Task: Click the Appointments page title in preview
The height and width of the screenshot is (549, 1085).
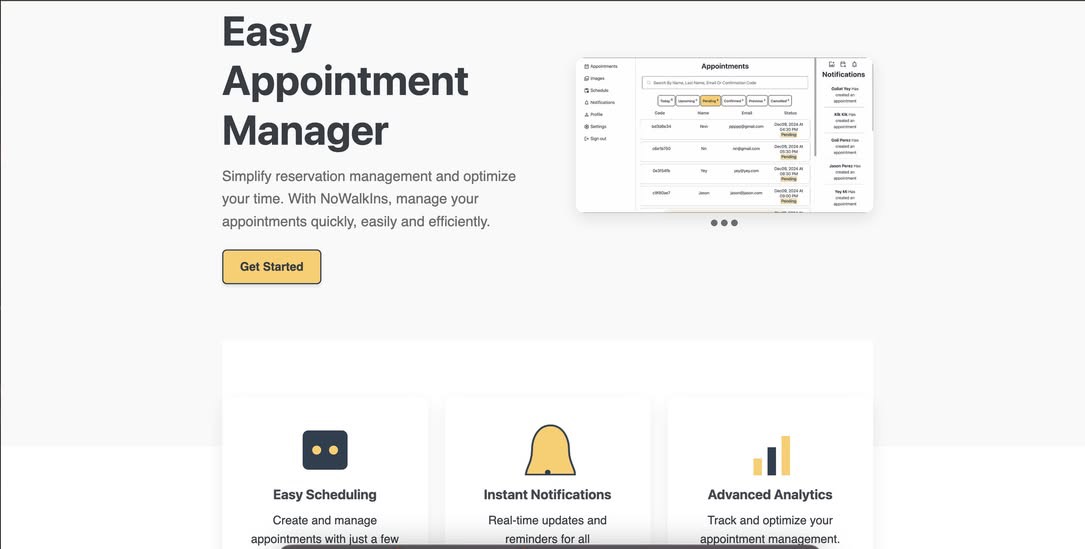Action: 724,66
